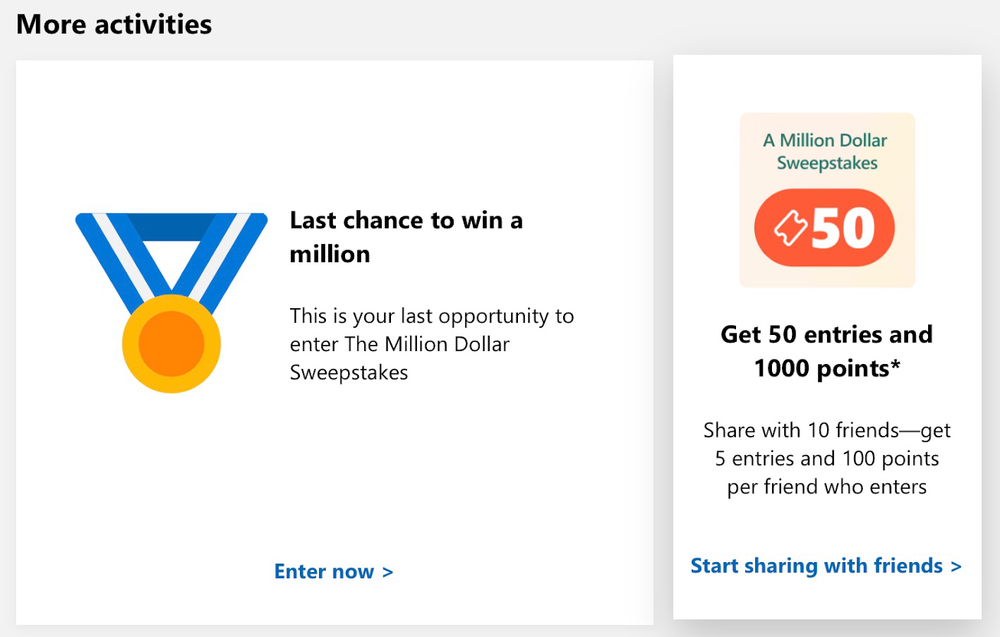Viewport: 1000px width, 637px height.
Task: Select the cream-colored sweepstakes emblem tile
Action: [827, 200]
